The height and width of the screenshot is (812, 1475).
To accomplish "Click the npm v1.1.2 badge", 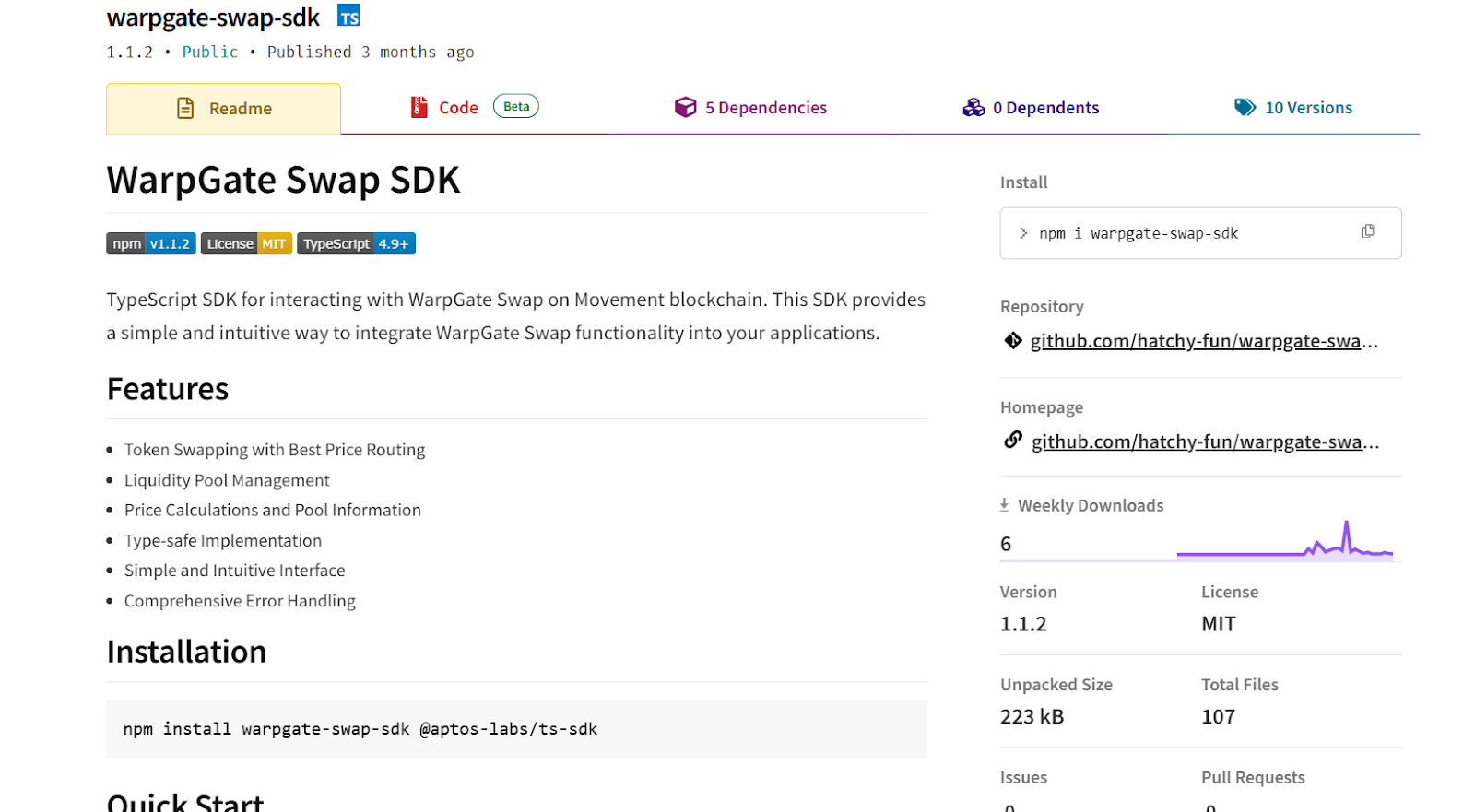I will (x=151, y=243).
